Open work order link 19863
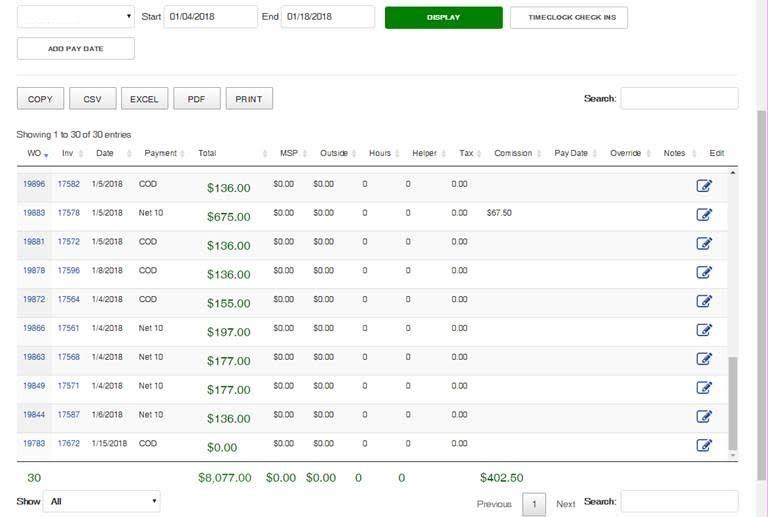This screenshot has height=517, width=768. point(34,357)
